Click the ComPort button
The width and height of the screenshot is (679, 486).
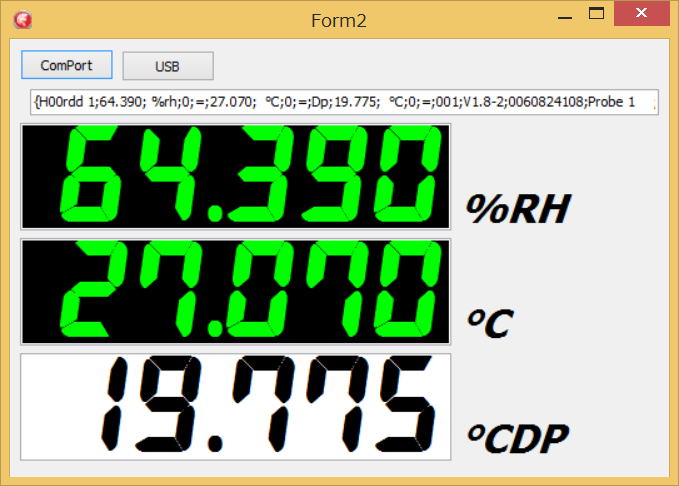(67, 65)
